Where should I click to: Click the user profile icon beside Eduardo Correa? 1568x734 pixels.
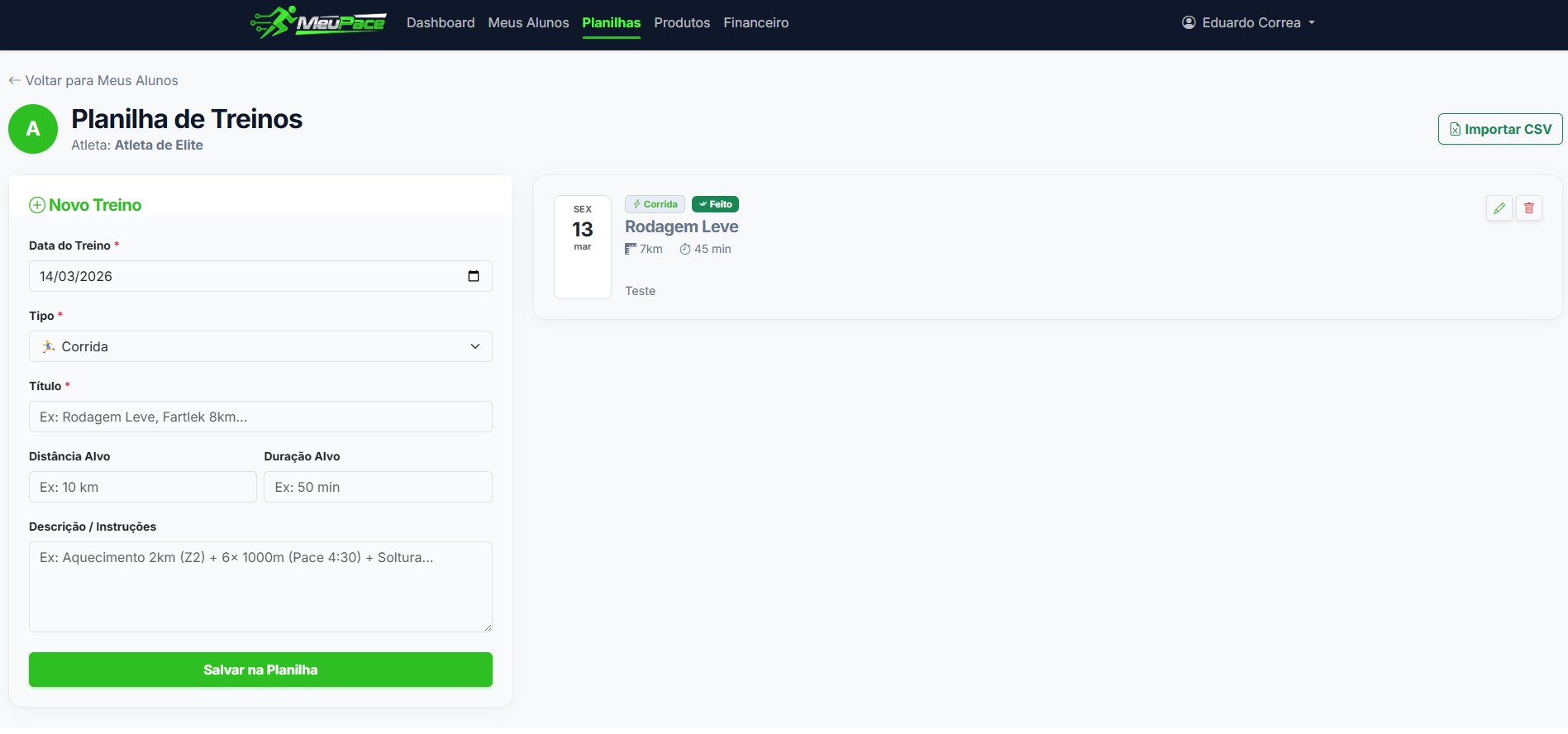pyautogui.click(x=1189, y=22)
